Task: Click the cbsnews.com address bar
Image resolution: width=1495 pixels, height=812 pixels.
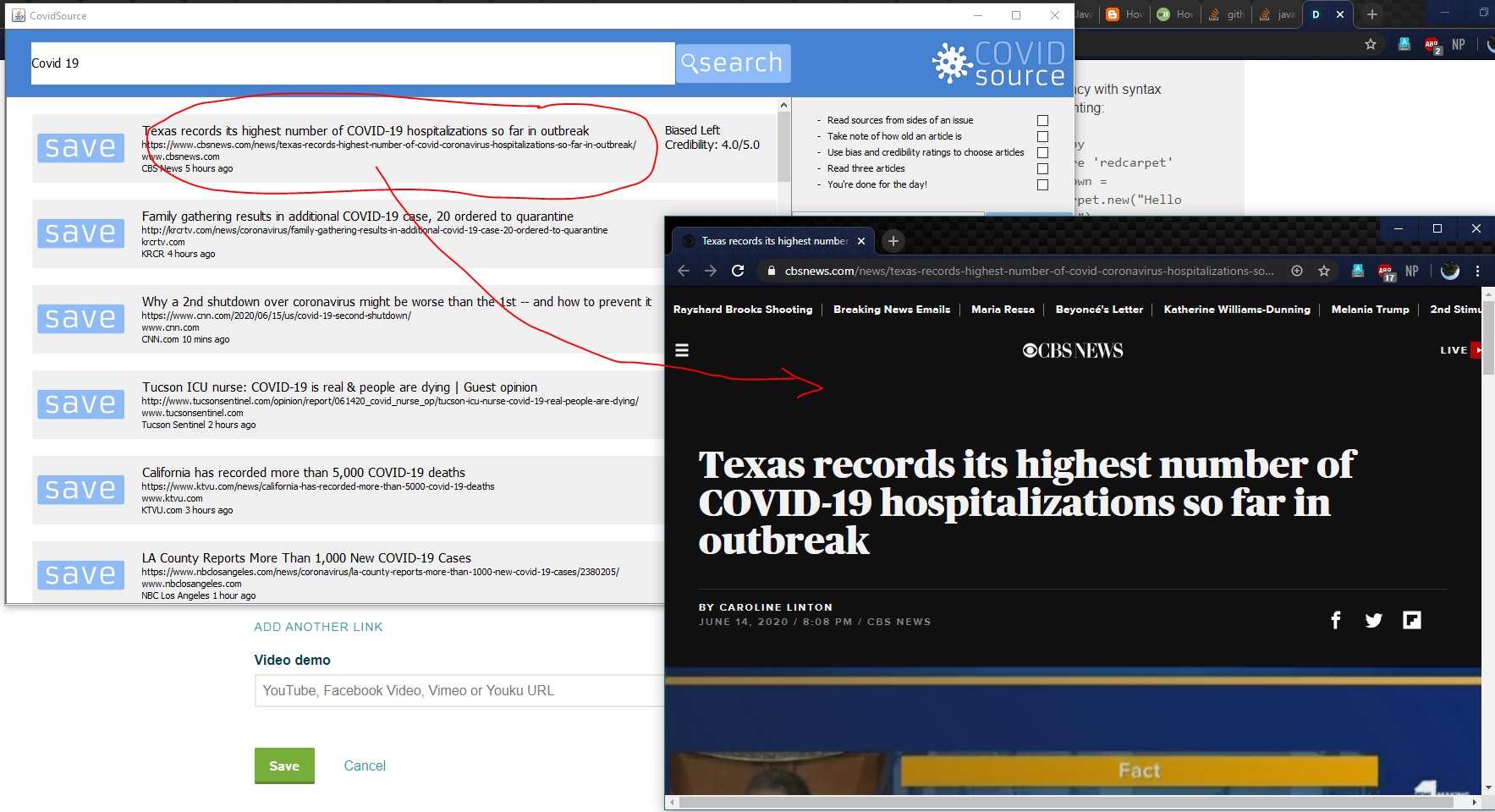Action: point(1029,271)
